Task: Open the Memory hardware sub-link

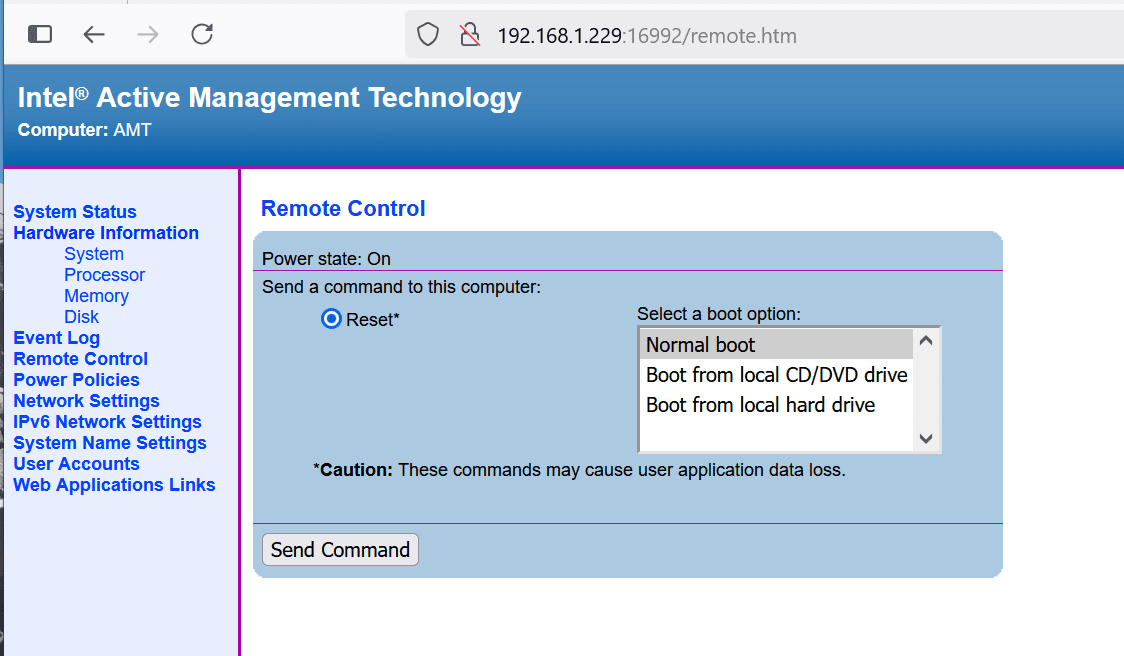Action: [97, 296]
